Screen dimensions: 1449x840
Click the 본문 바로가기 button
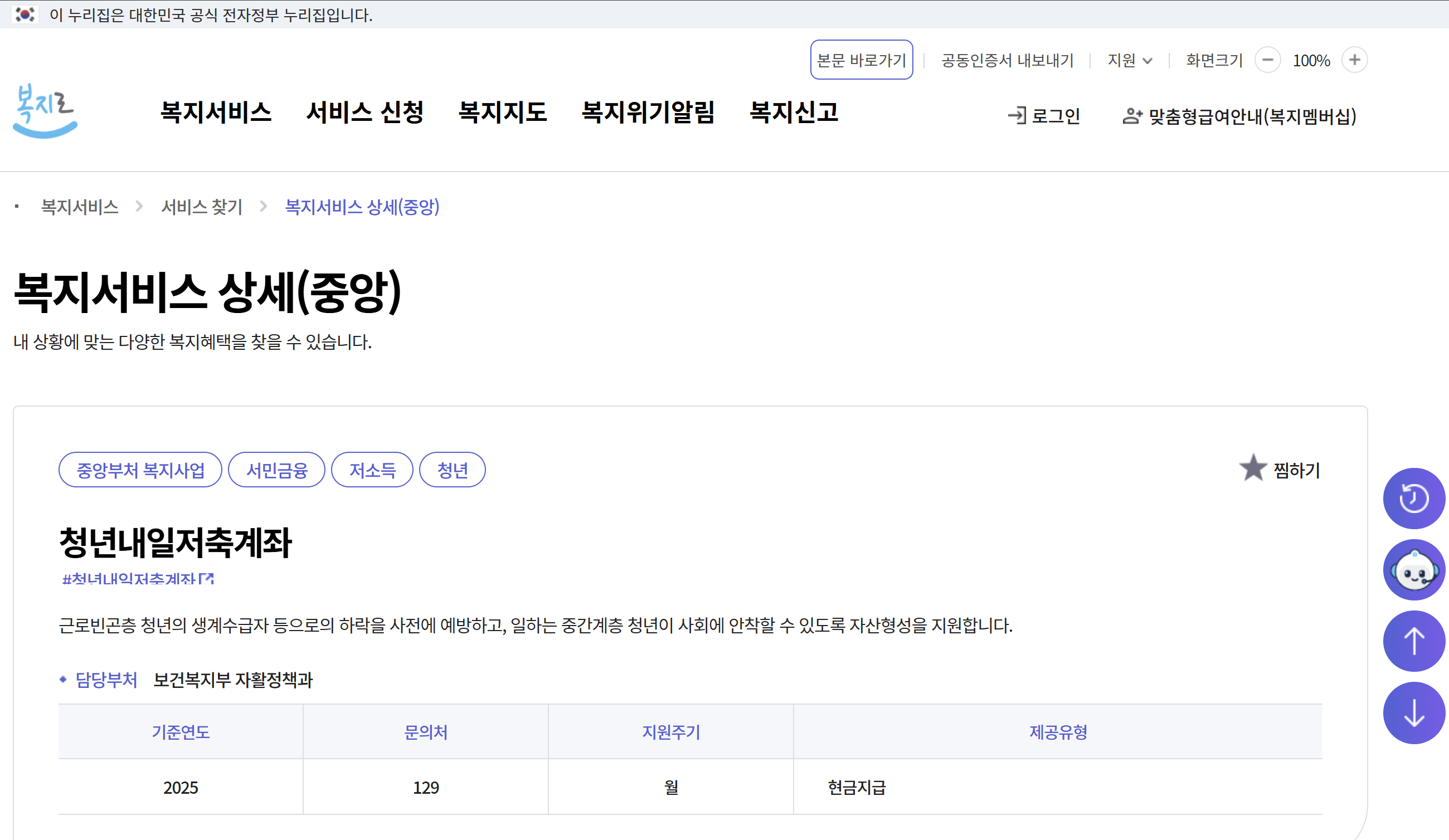[x=862, y=59]
